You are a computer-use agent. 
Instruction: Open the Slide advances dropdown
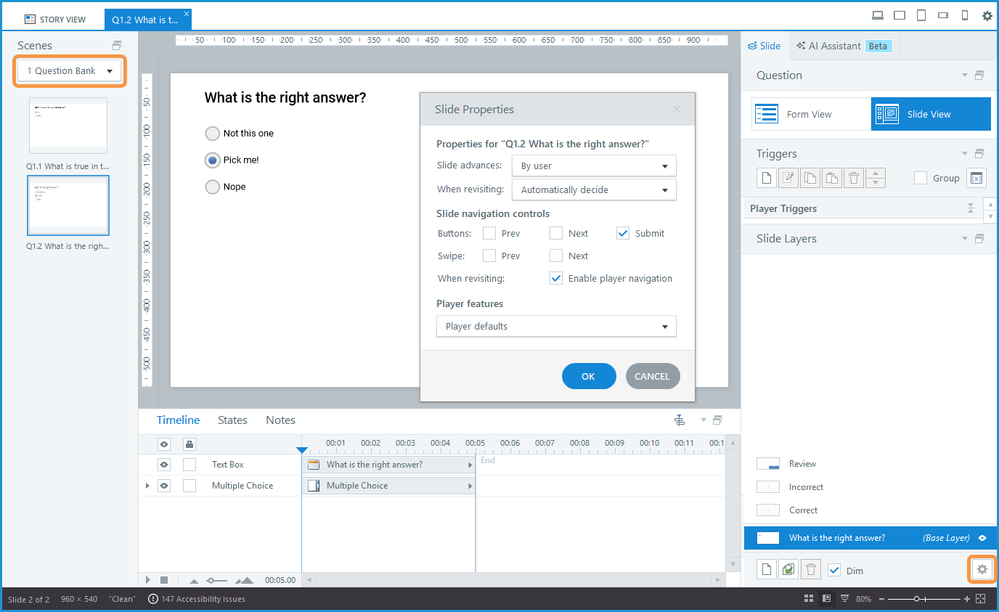594,166
